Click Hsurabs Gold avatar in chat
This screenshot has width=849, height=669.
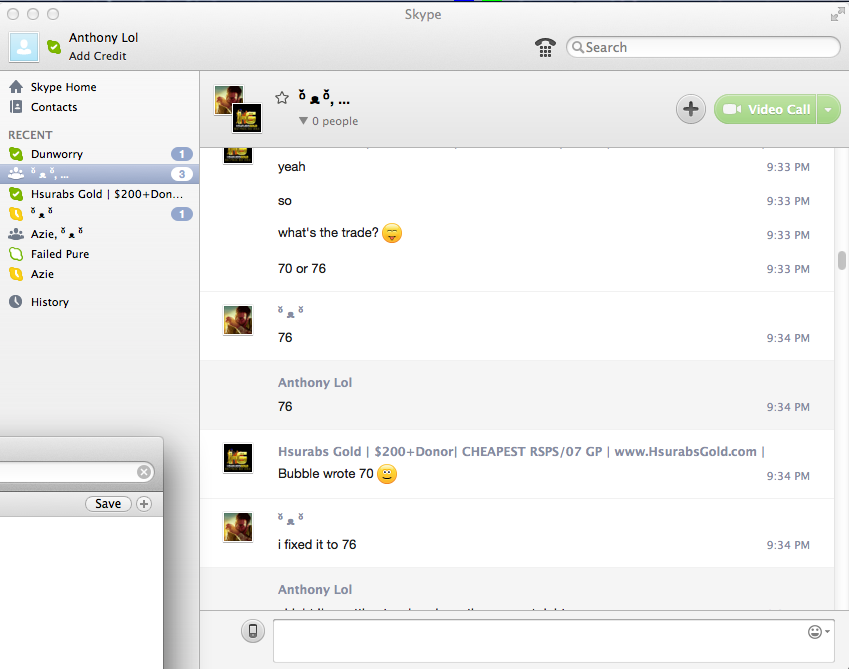238,458
